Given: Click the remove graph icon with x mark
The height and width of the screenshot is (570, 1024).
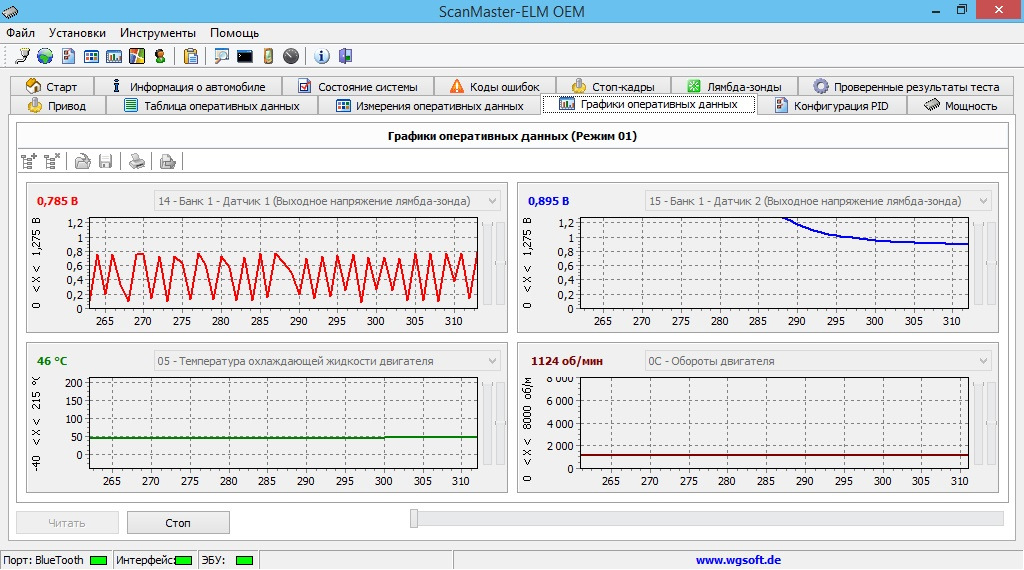Looking at the screenshot, I should pos(52,161).
